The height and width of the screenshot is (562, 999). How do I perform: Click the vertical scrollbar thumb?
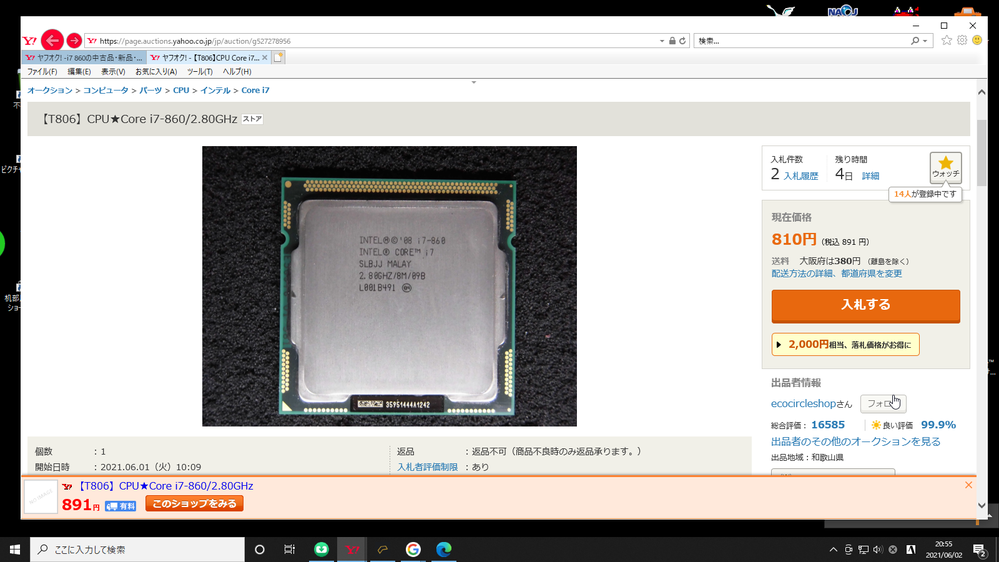click(x=982, y=153)
